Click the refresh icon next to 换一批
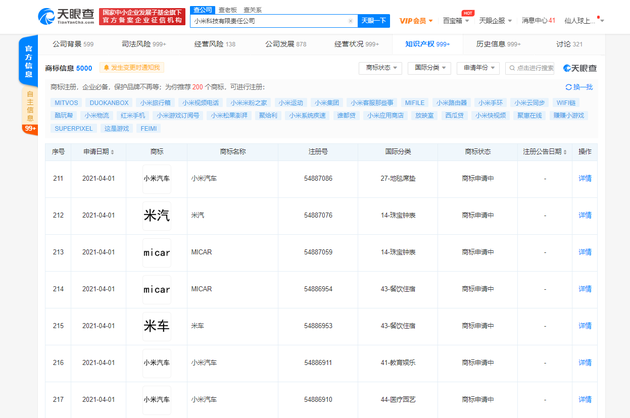This screenshot has width=630, height=418. [568, 87]
